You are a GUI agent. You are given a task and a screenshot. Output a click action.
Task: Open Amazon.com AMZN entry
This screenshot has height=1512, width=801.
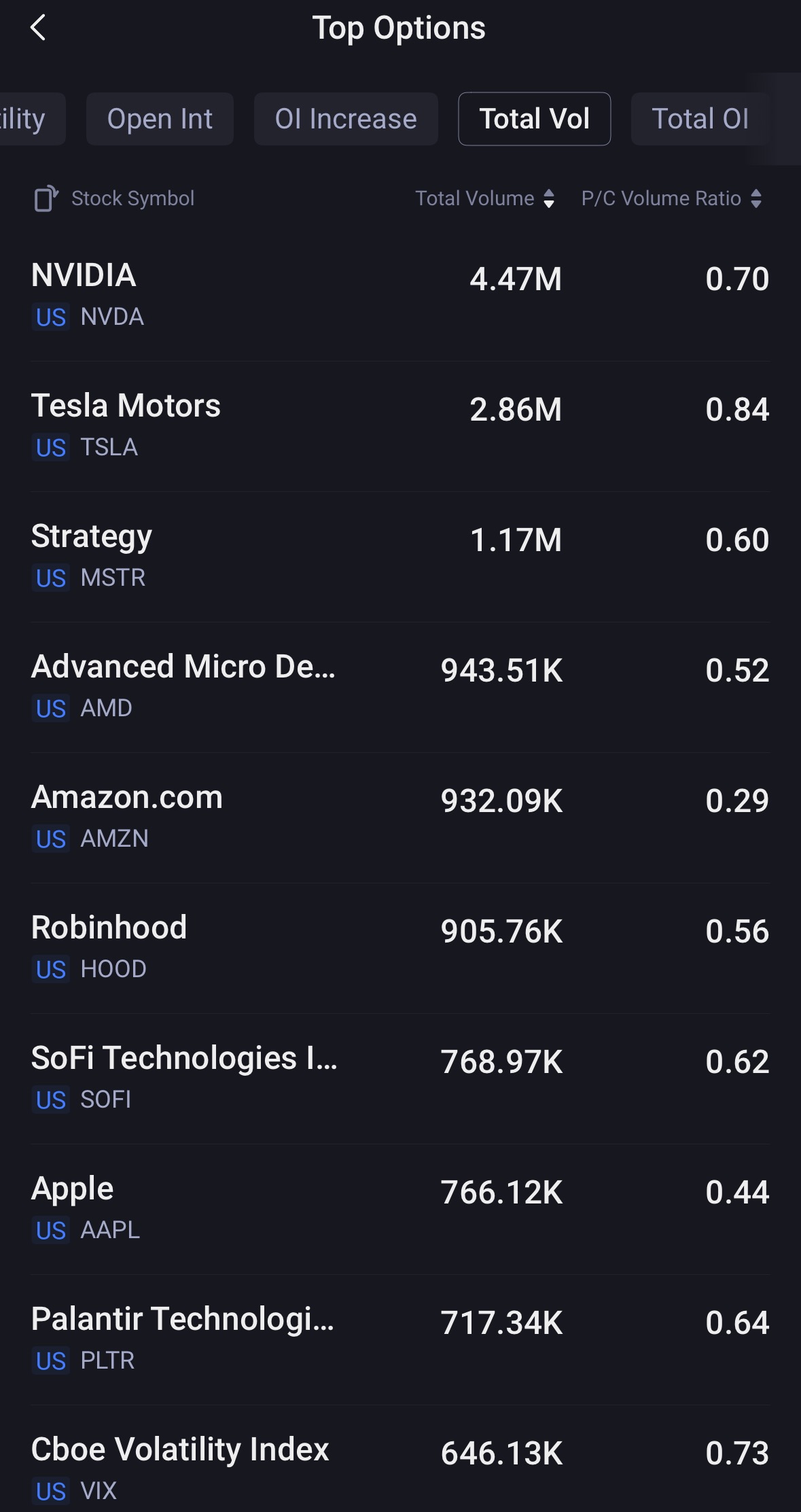click(399, 817)
